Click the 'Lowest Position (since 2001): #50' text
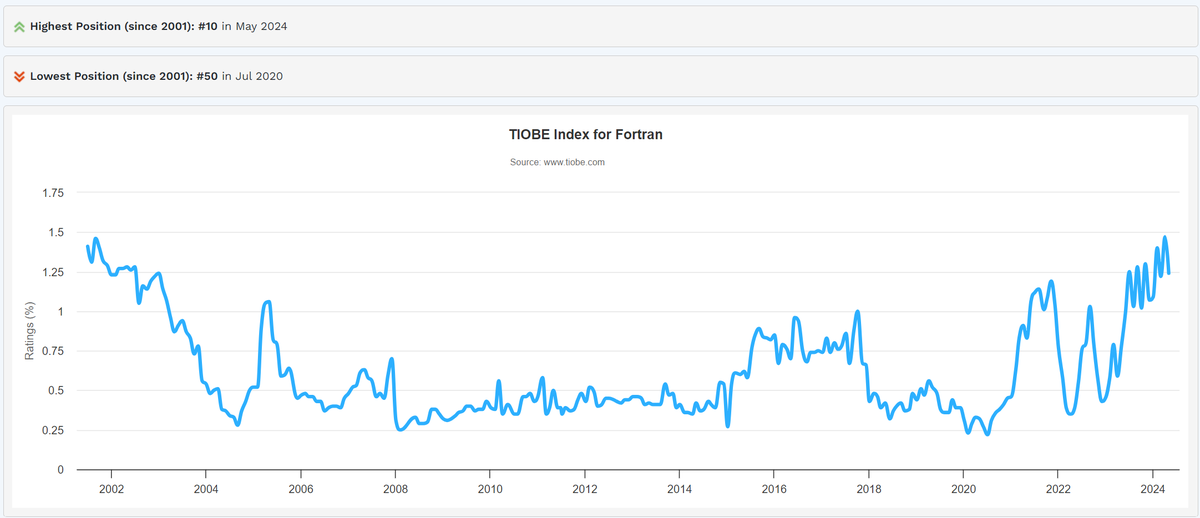The height and width of the screenshot is (518, 1200). point(124,76)
